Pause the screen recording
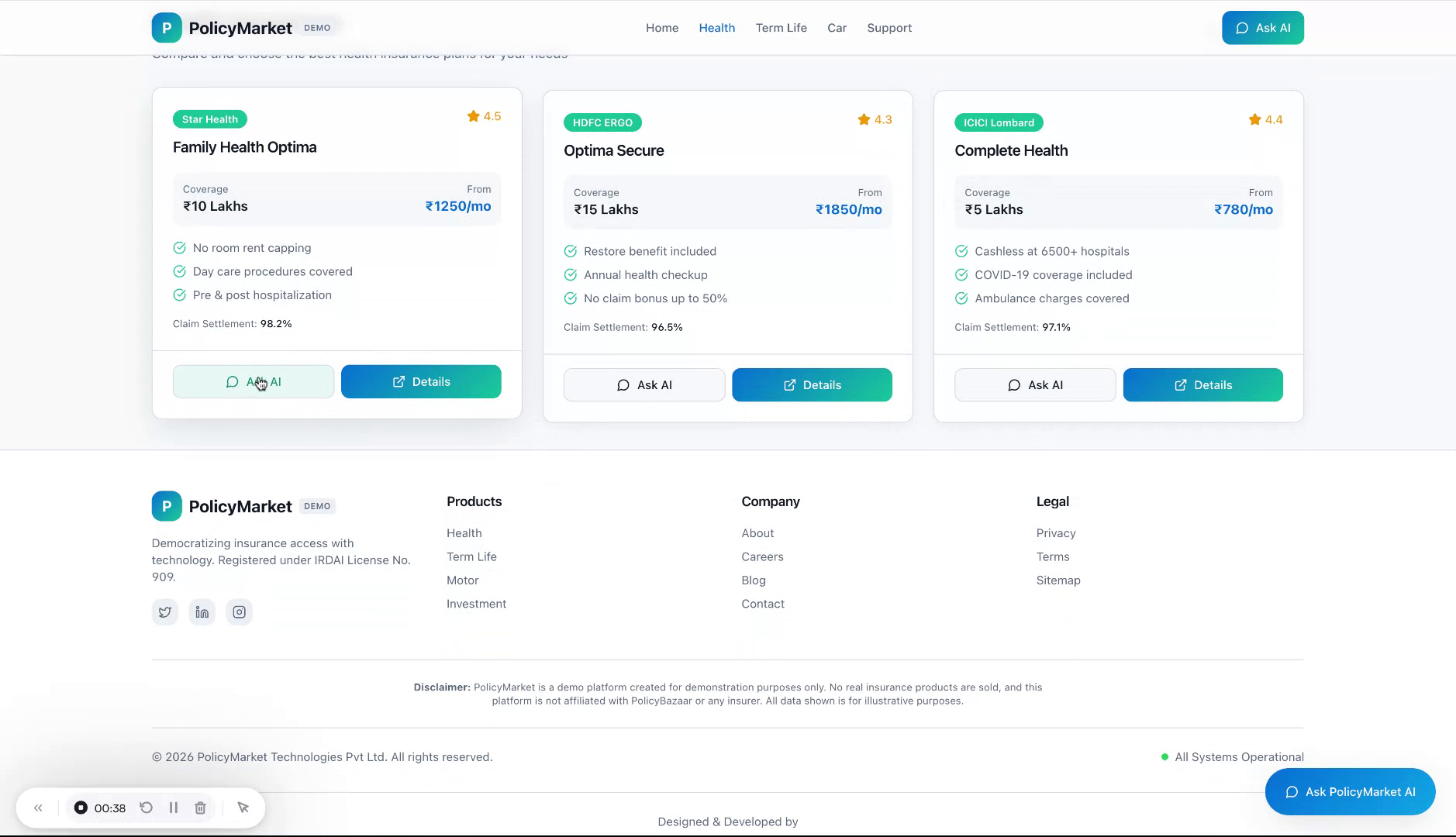The height and width of the screenshot is (837, 1456). point(174,808)
